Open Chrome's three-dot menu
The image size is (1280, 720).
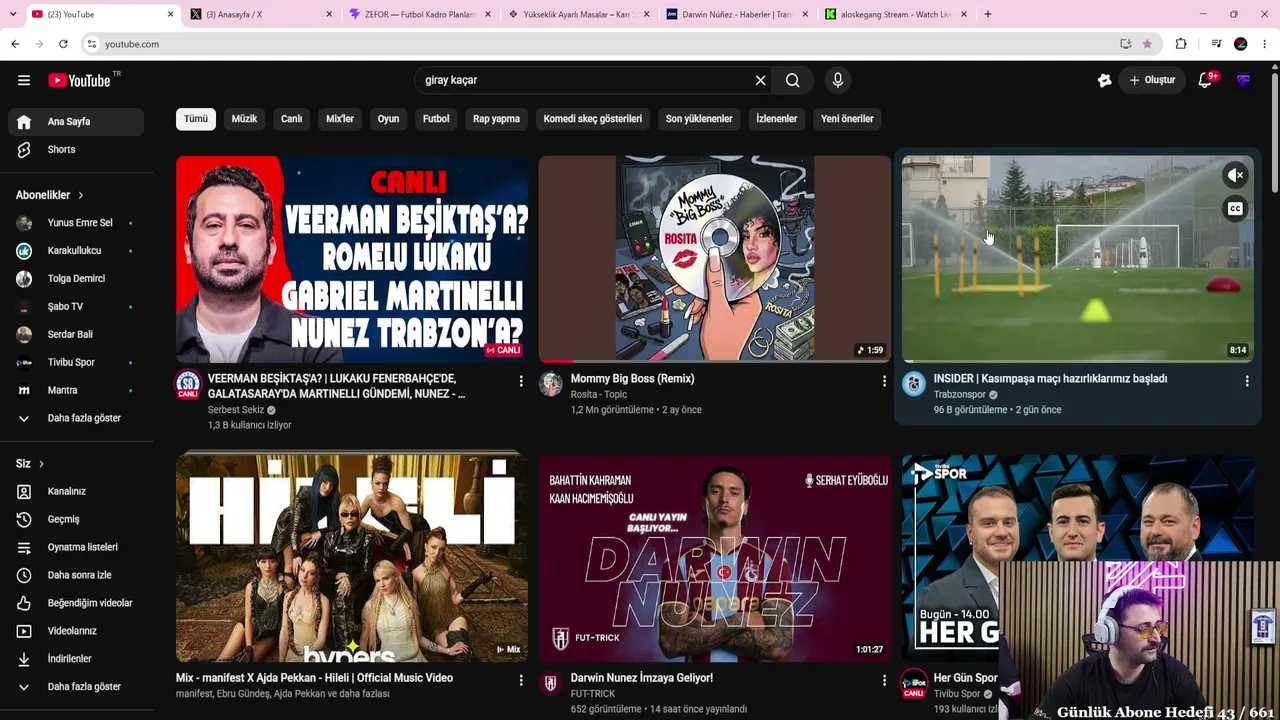[x=1265, y=44]
